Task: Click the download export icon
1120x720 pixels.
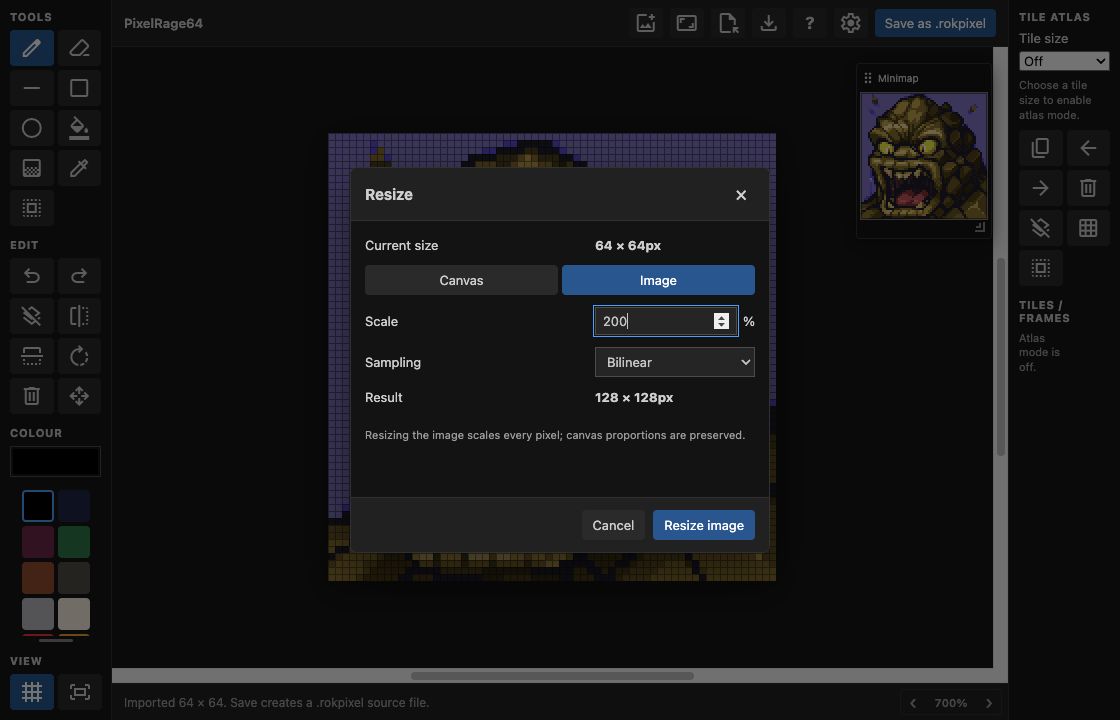Action: tap(769, 23)
